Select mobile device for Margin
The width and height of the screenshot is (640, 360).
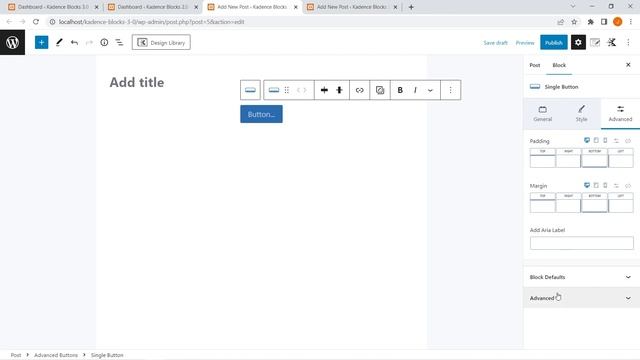click(x=605, y=185)
